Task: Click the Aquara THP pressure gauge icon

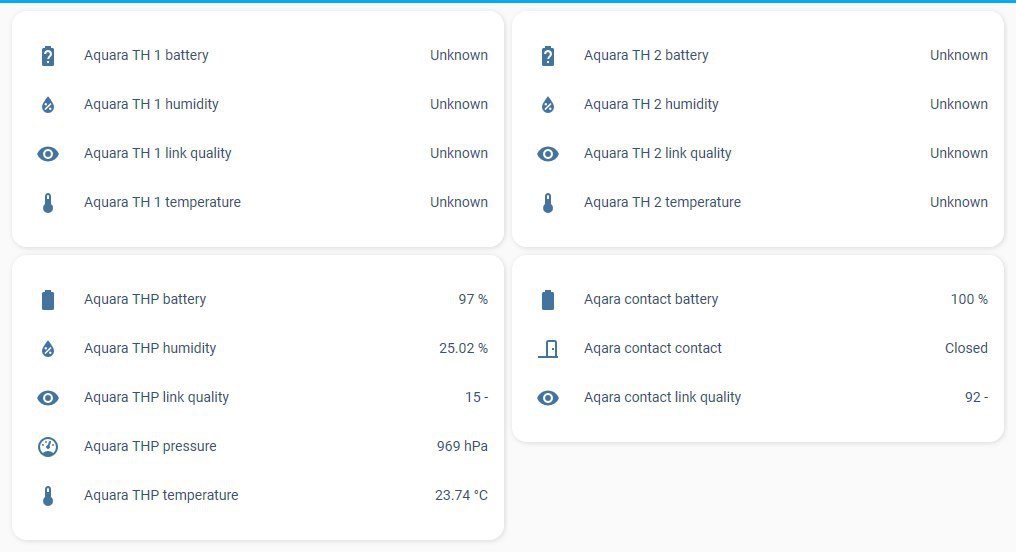Action: [48, 447]
